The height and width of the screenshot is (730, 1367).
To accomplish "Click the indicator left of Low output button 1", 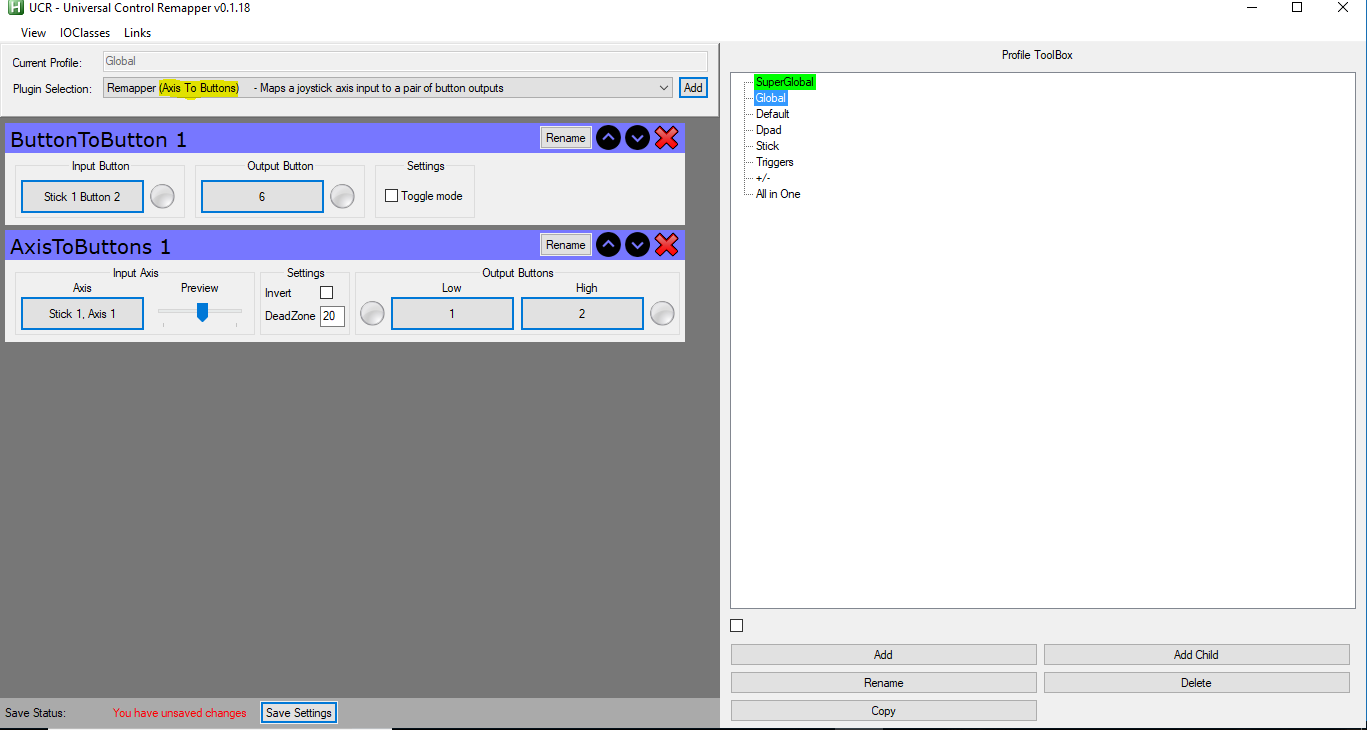I will [x=371, y=313].
